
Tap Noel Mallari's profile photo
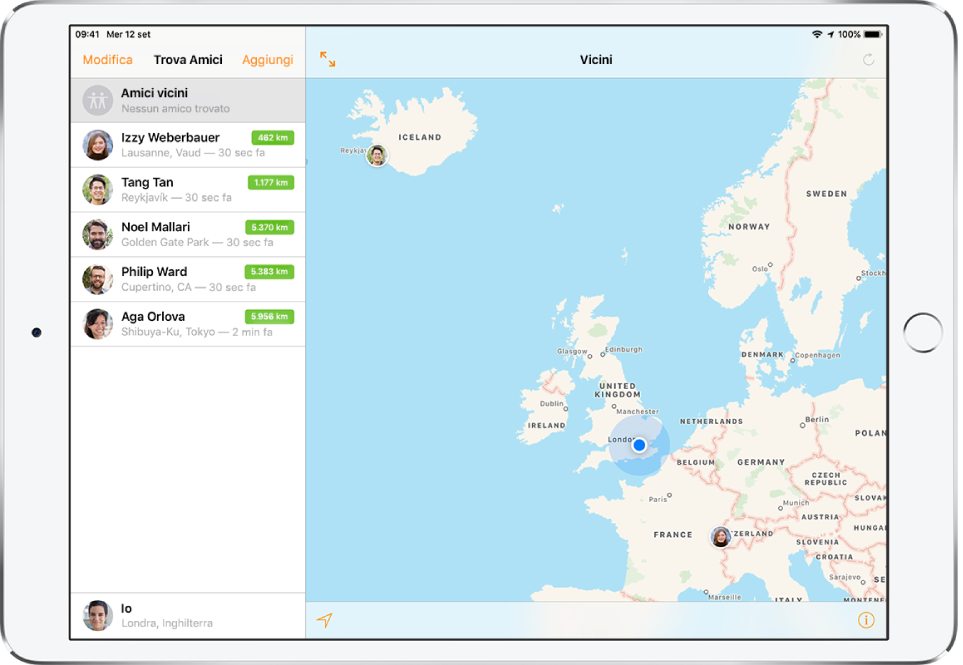98,235
